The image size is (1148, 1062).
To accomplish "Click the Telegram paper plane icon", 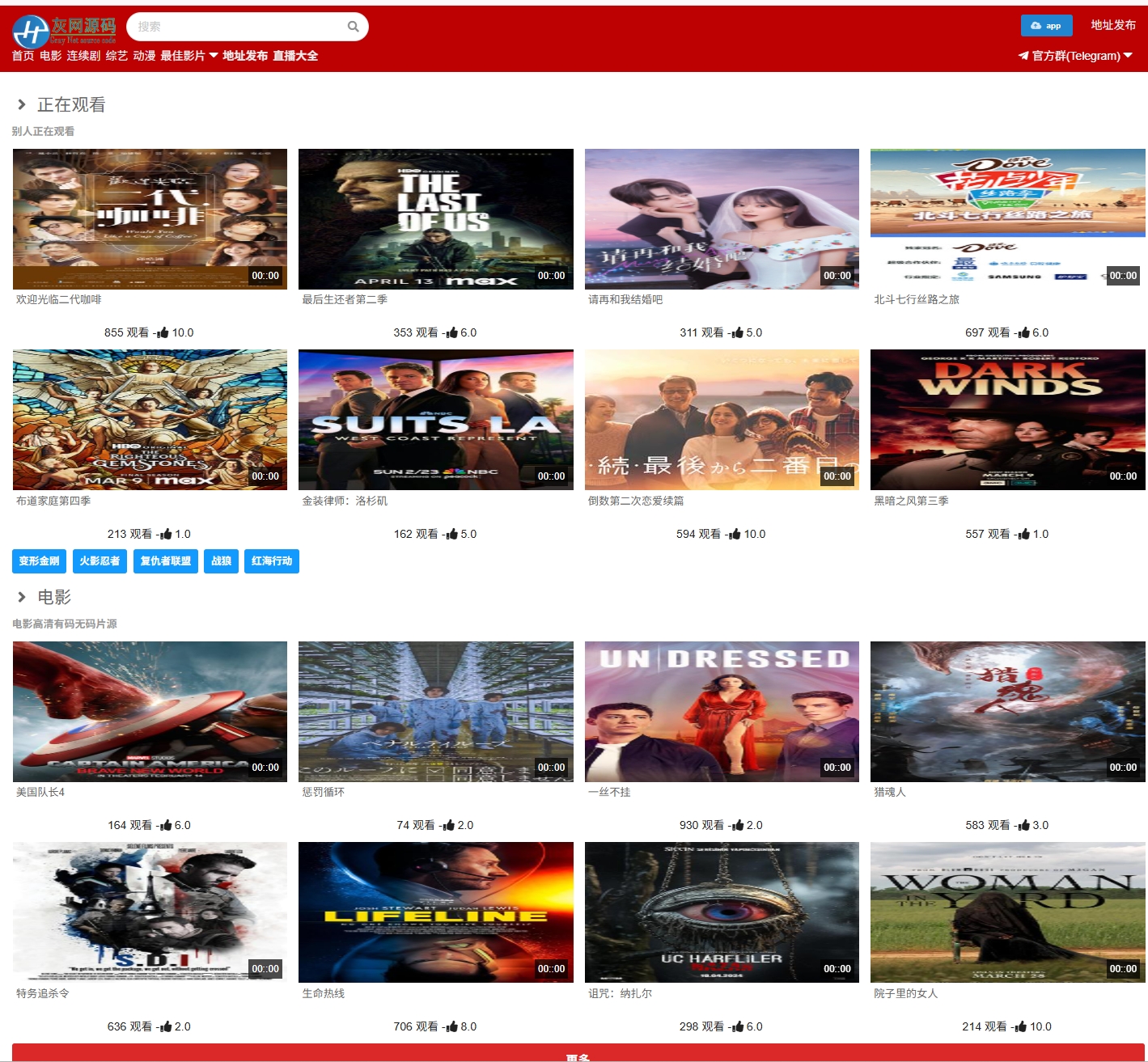I will pyautogui.click(x=1023, y=56).
